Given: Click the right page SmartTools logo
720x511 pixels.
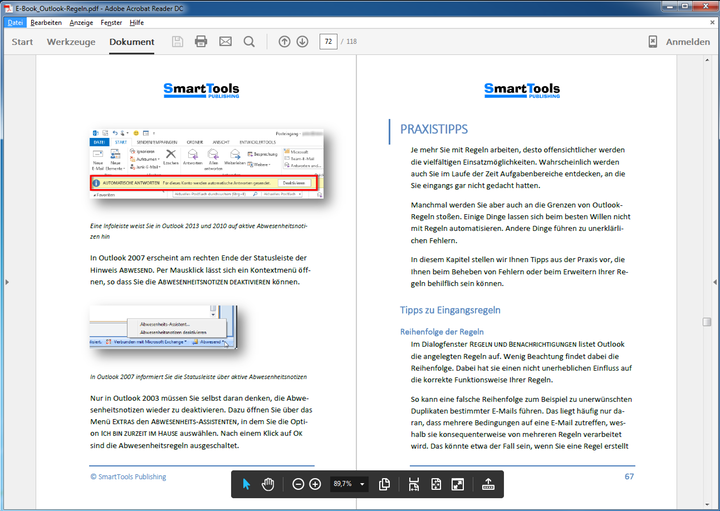Looking at the screenshot, I should pos(522,90).
